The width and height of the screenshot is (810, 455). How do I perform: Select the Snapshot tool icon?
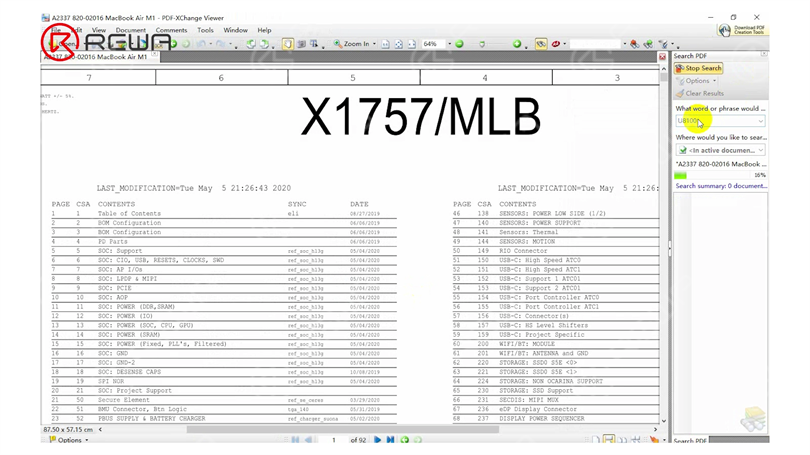tap(301, 44)
